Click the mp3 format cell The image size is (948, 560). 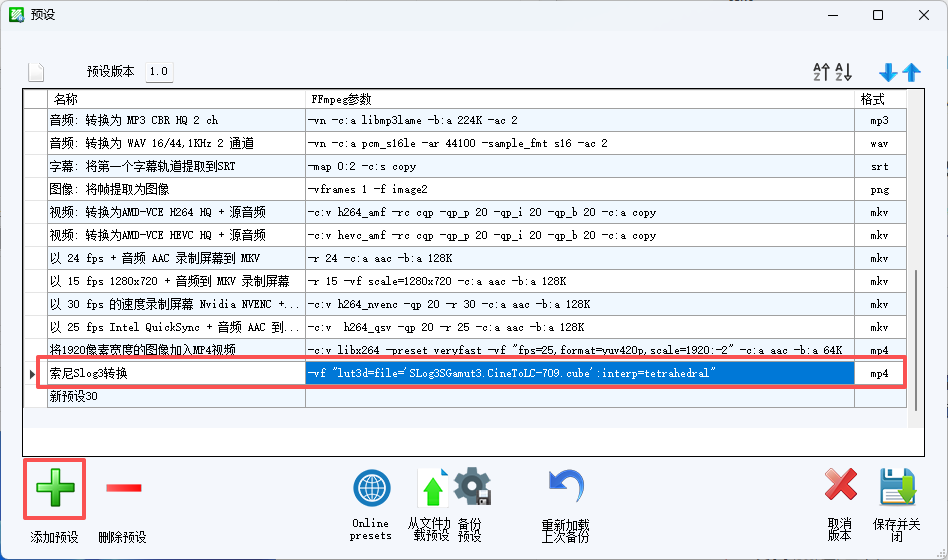[880, 120]
